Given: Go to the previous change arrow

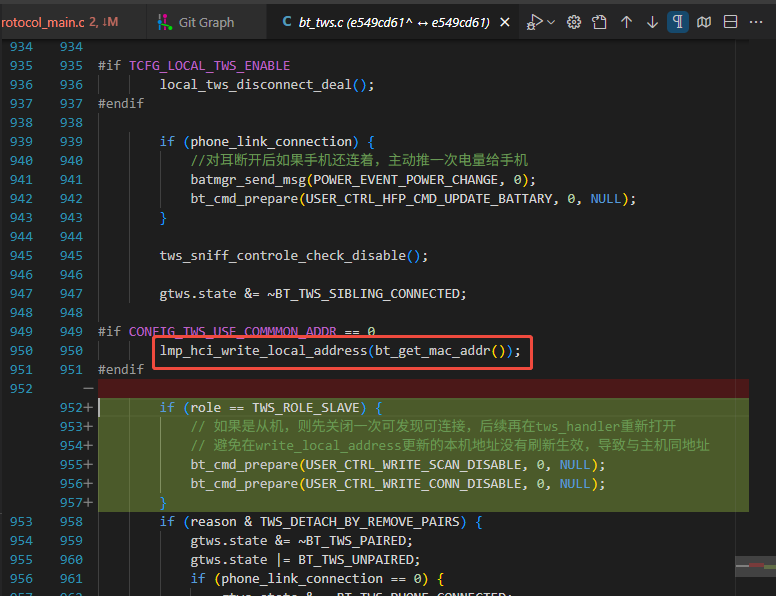Looking at the screenshot, I should click(x=627, y=22).
